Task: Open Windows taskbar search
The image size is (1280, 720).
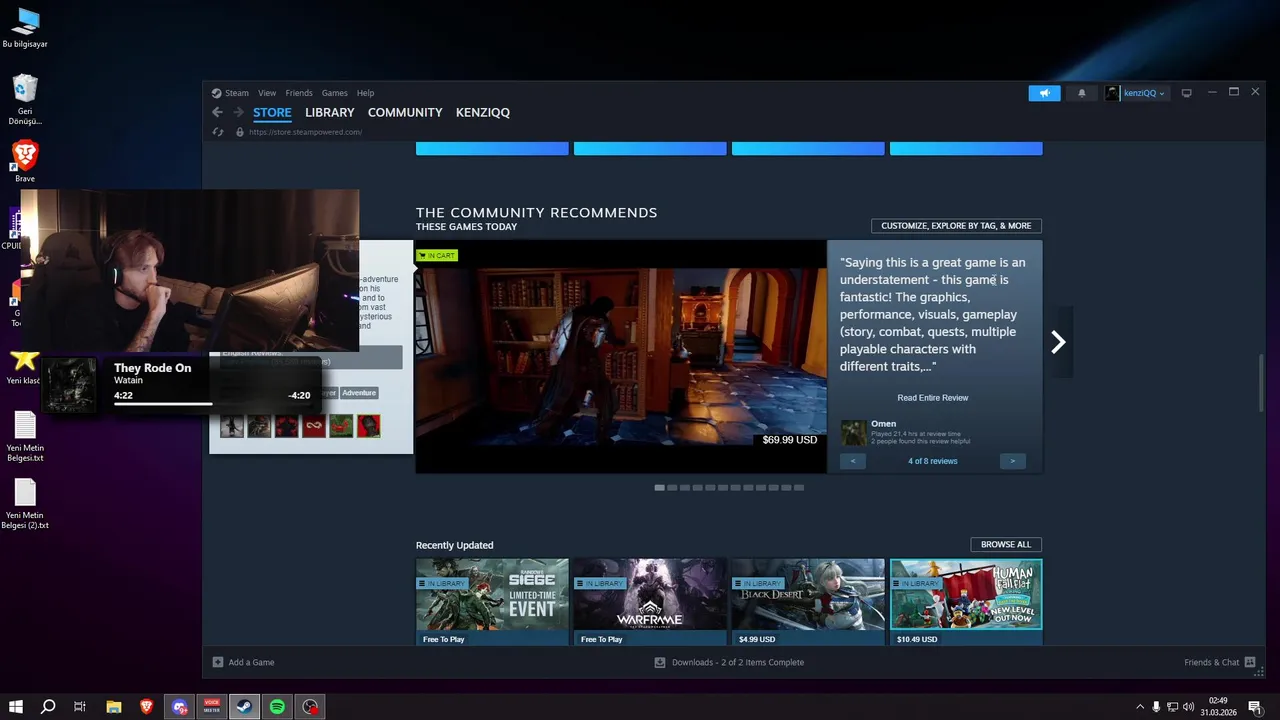Action: 48,707
